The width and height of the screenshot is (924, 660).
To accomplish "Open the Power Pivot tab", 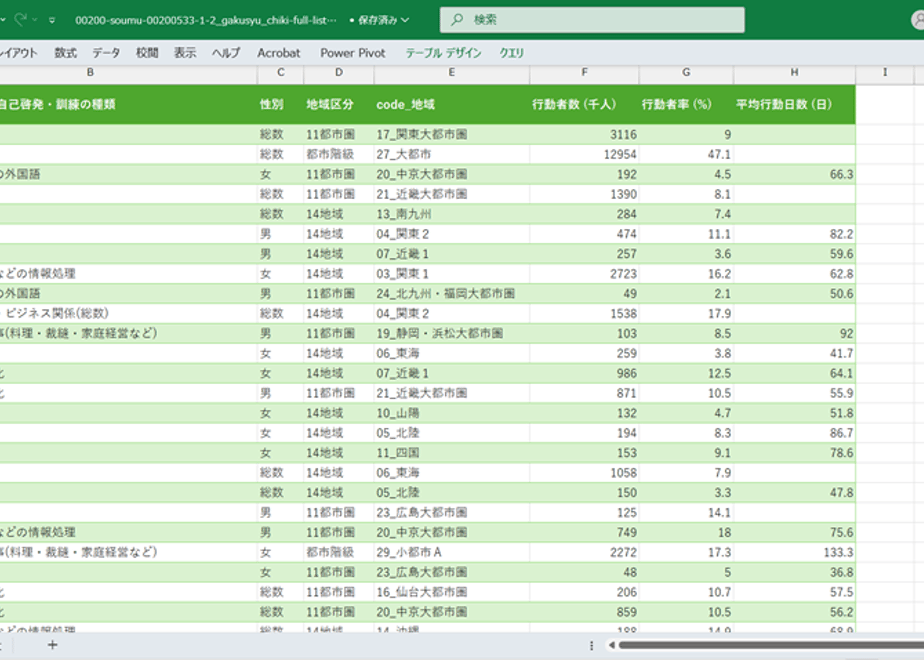I will 352,53.
